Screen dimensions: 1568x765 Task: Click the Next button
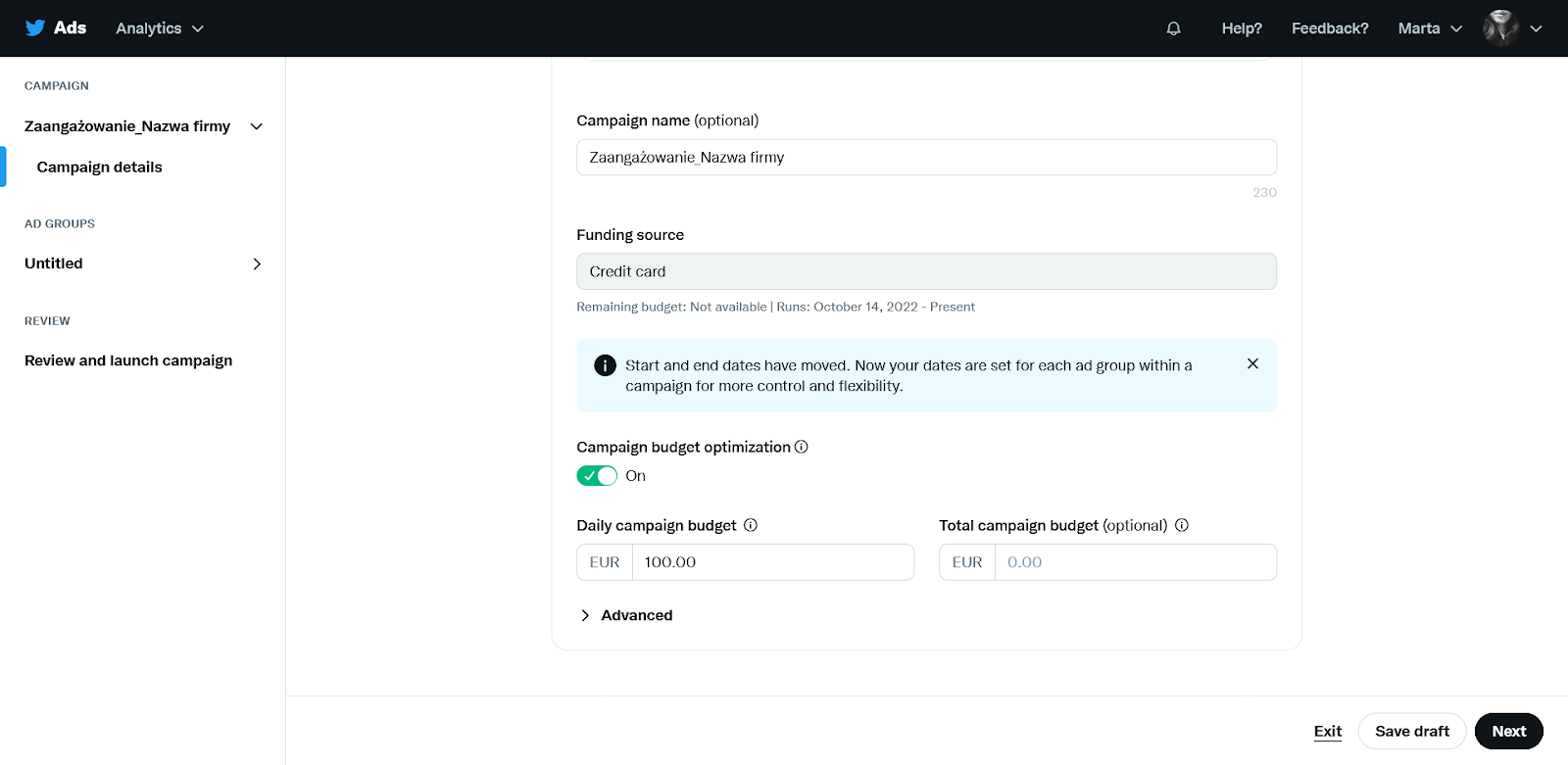click(x=1509, y=731)
